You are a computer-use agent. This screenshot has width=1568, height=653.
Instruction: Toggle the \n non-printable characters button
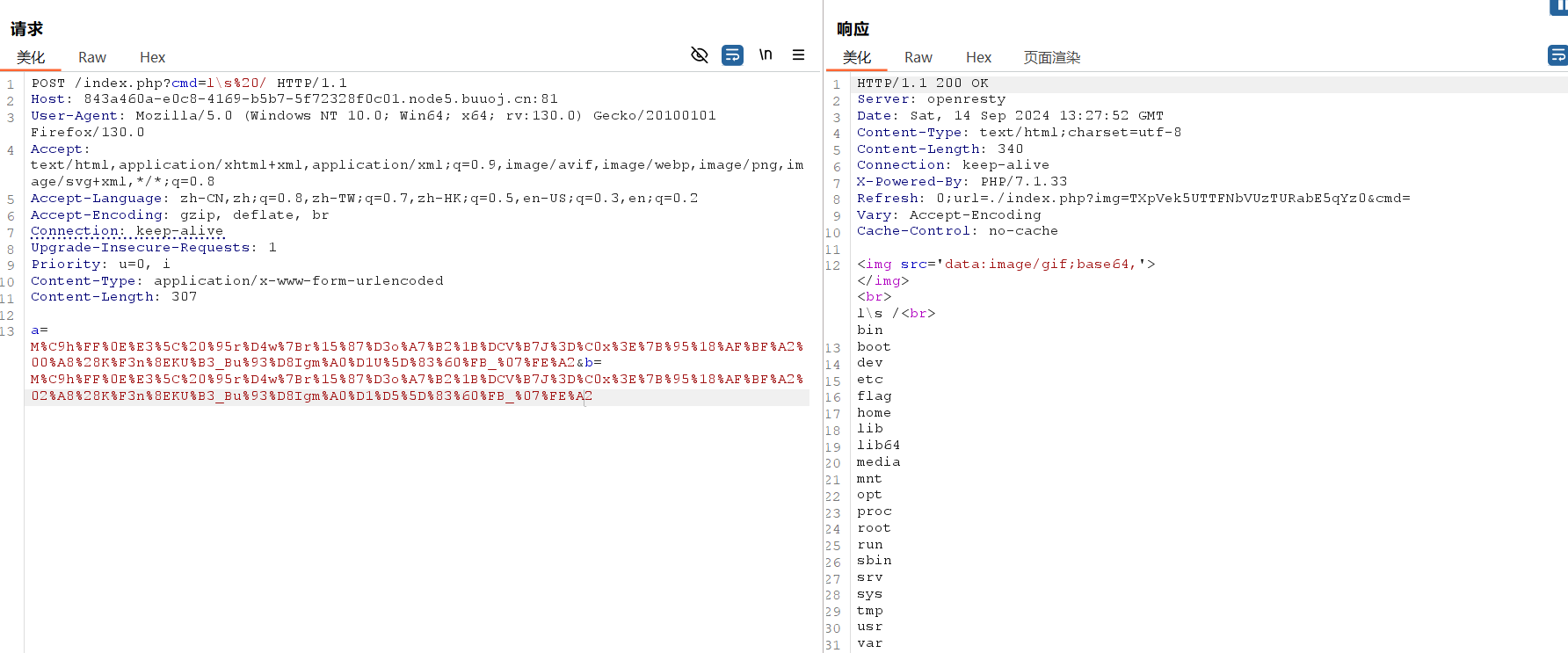[x=766, y=55]
